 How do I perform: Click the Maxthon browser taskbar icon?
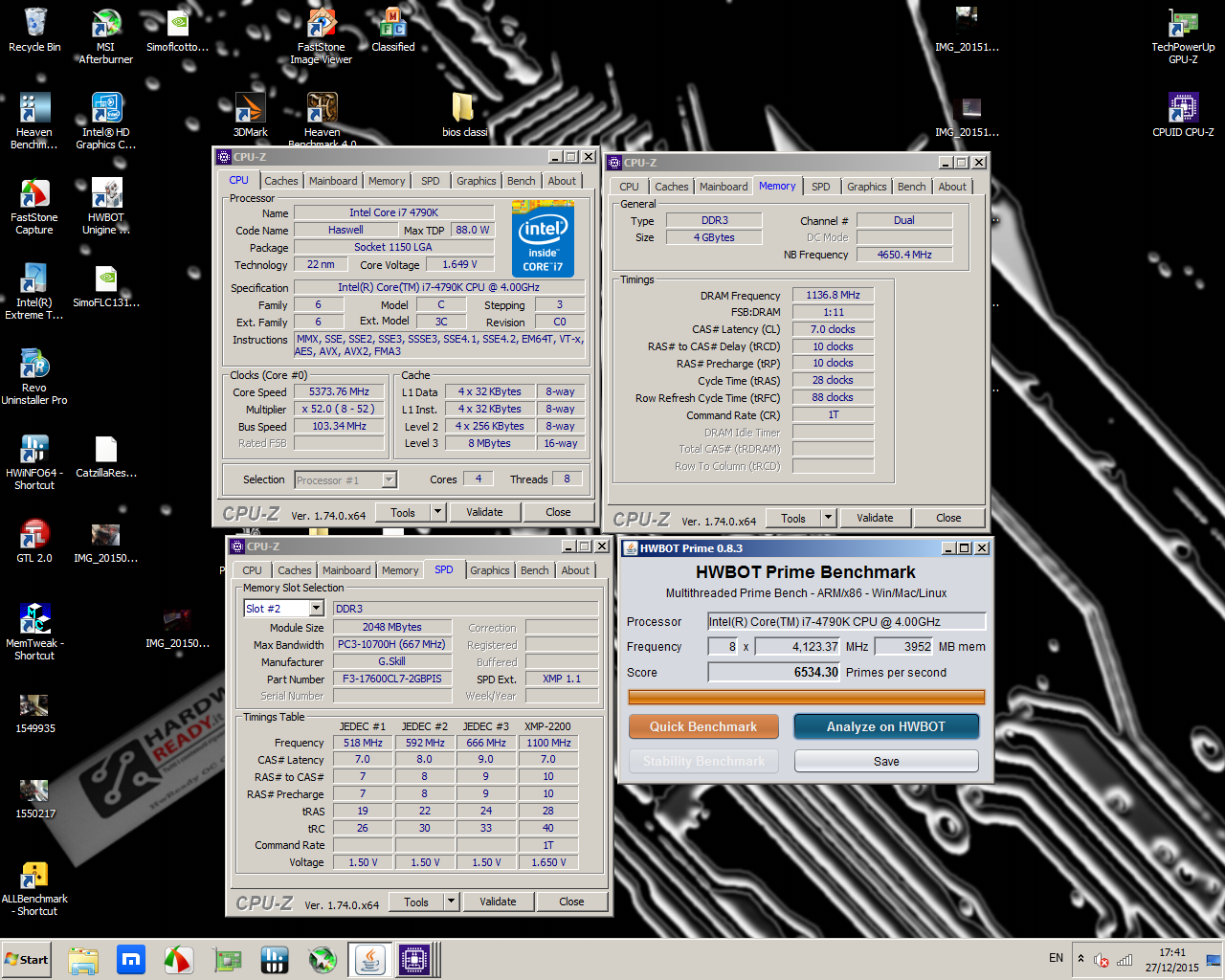click(x=131, y=959)
